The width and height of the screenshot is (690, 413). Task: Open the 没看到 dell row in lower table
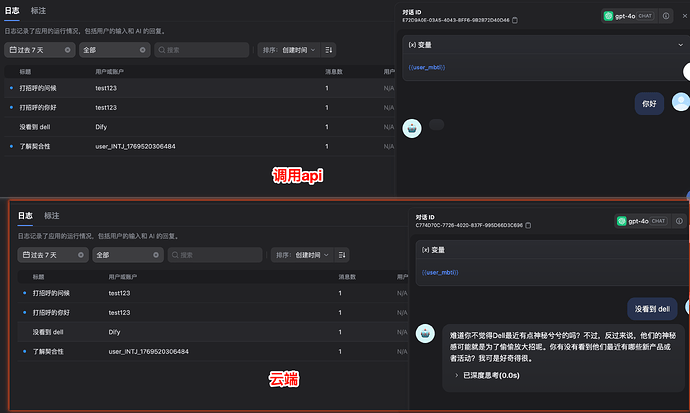pos(212,332)
